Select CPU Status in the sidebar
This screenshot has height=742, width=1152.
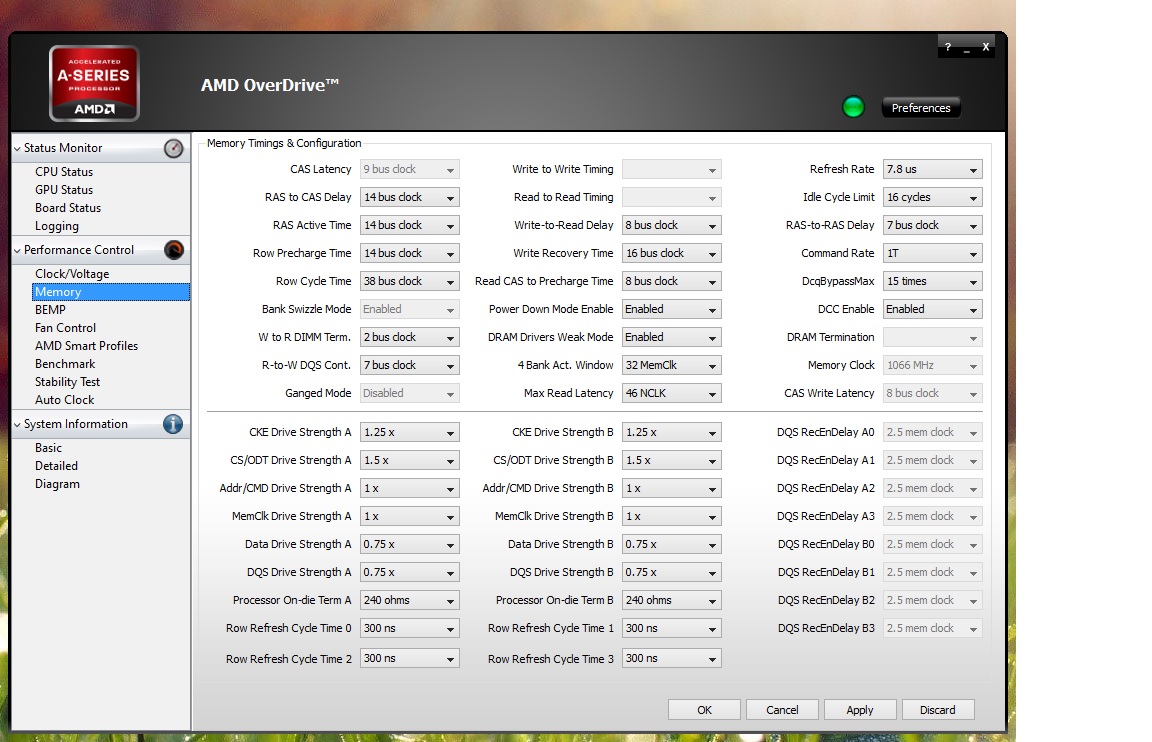[64, 172]
